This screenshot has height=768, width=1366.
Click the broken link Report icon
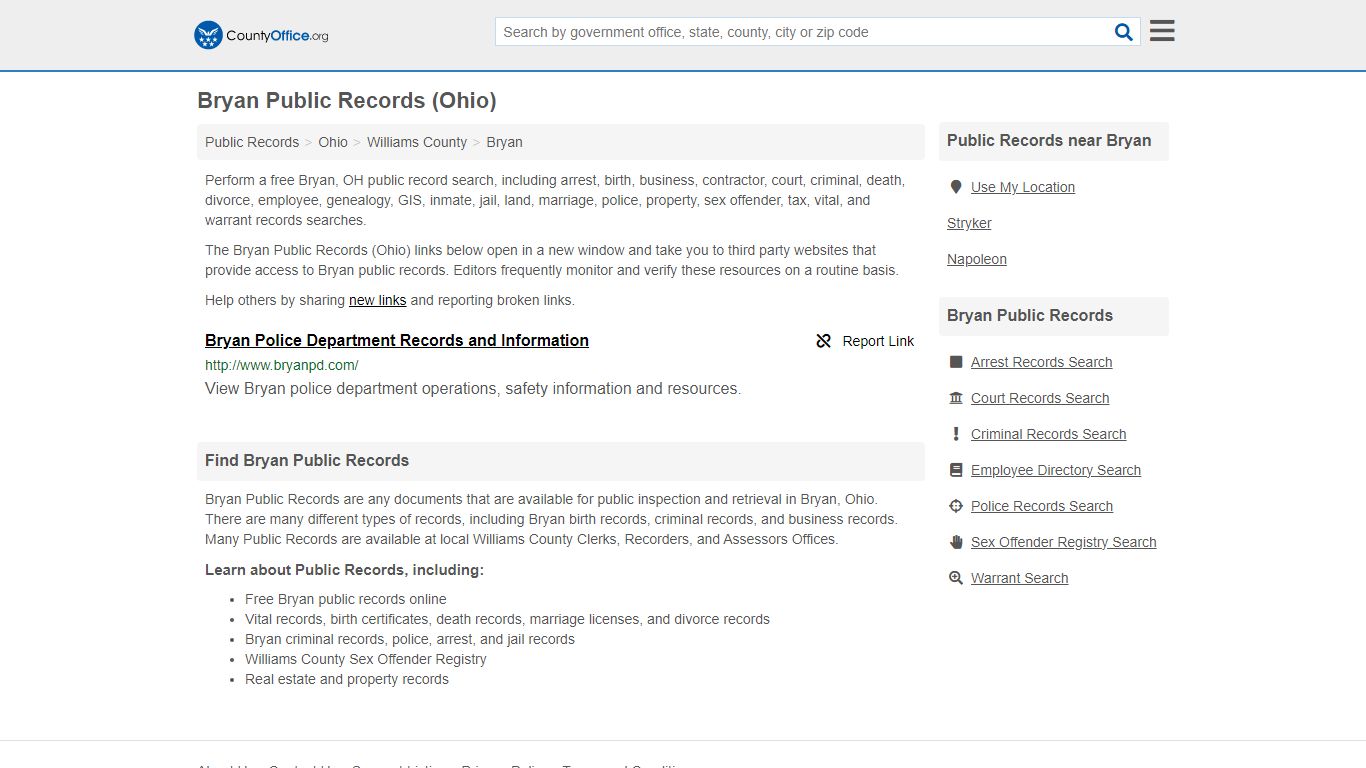point(824,341)
